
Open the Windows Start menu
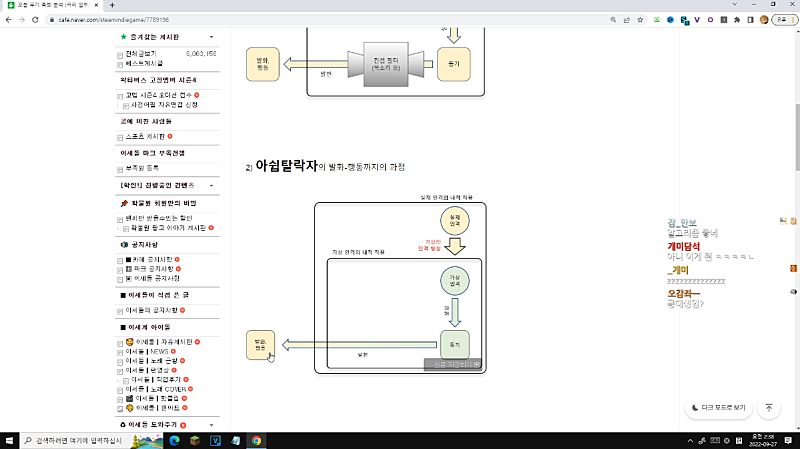coord(9,440)
